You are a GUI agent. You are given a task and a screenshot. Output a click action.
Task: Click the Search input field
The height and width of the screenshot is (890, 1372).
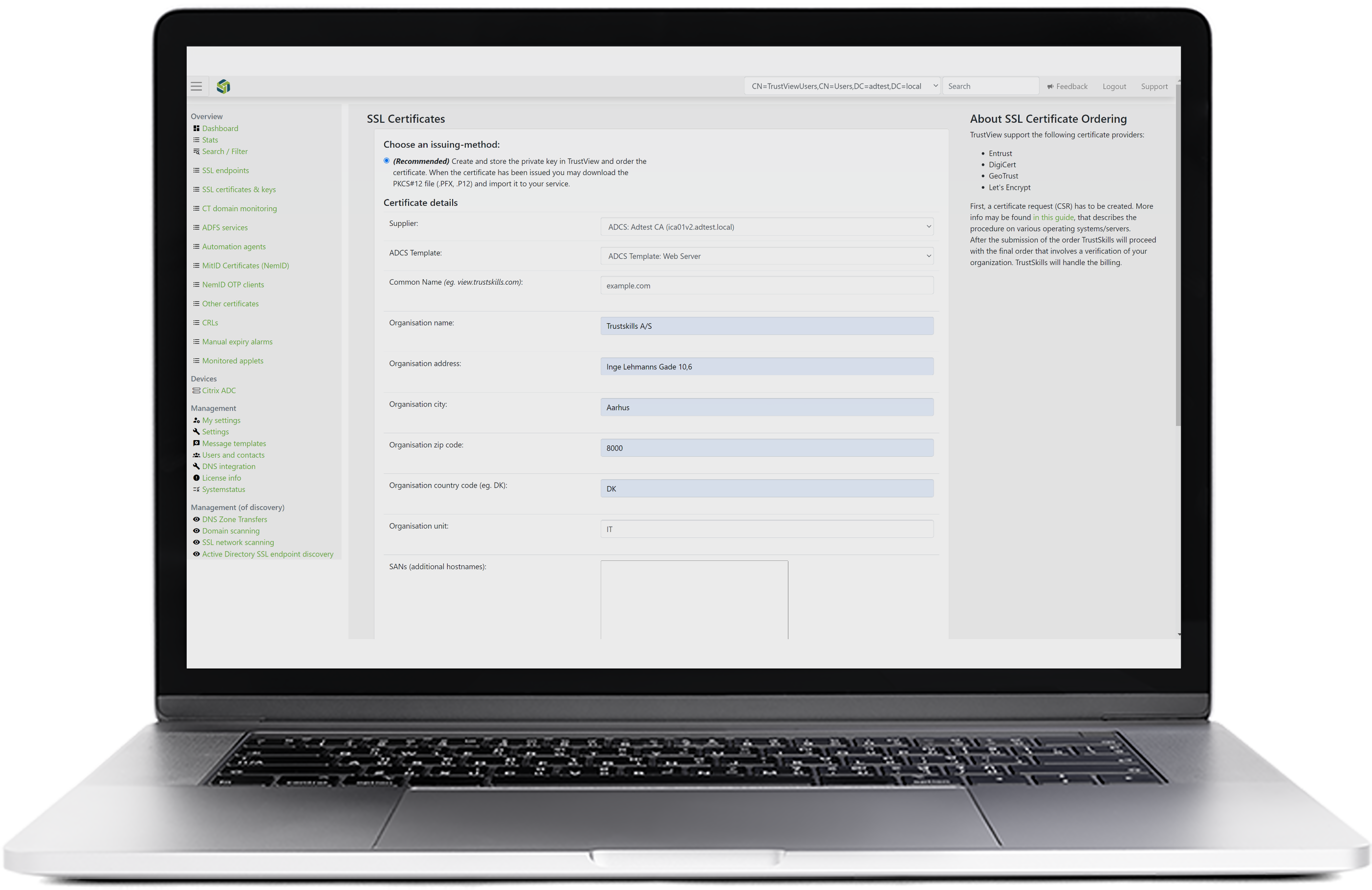click(x=988, y=86)
